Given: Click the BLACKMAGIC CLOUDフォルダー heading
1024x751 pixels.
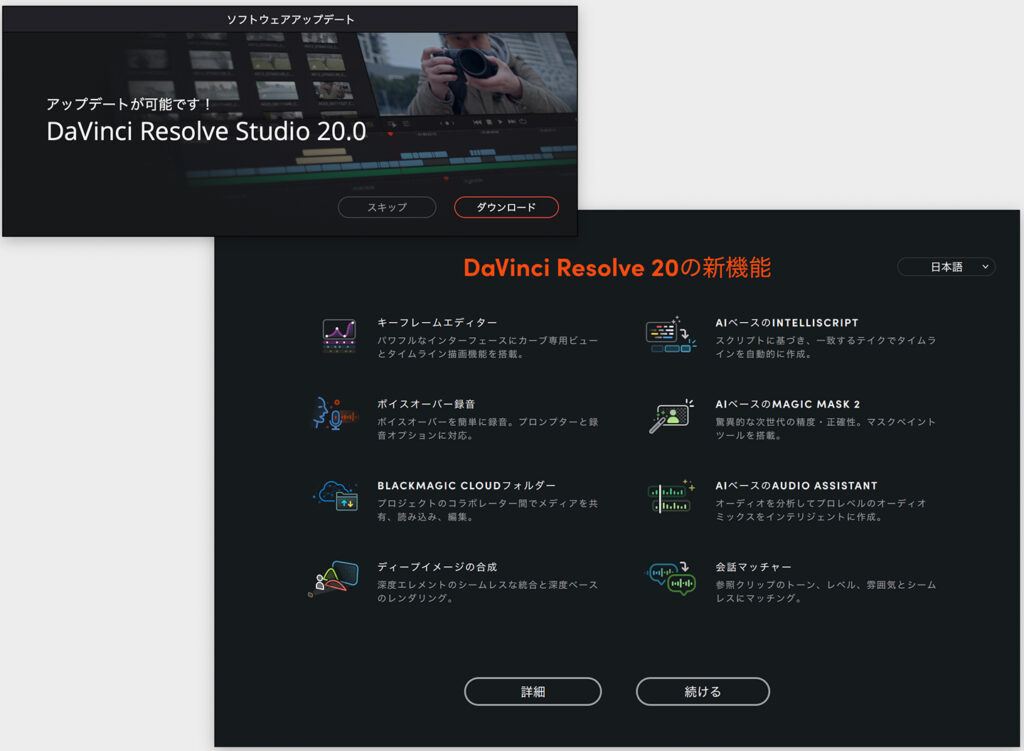Looking at the screenshot, I should point(466,486).
